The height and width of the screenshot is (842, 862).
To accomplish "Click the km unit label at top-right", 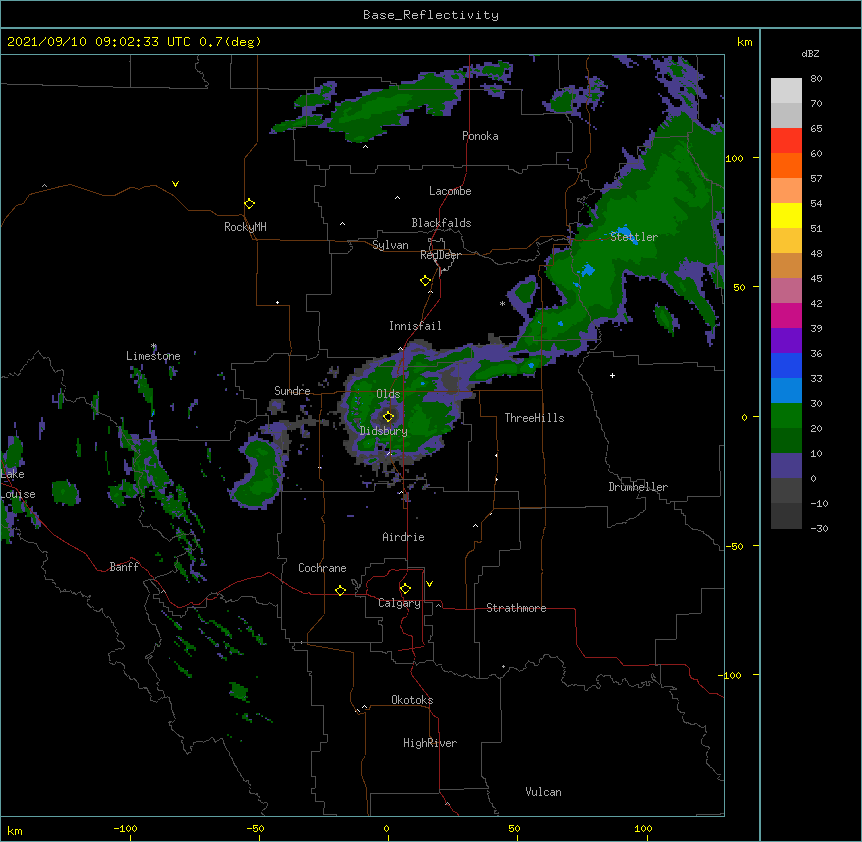I will pos(744,42).
